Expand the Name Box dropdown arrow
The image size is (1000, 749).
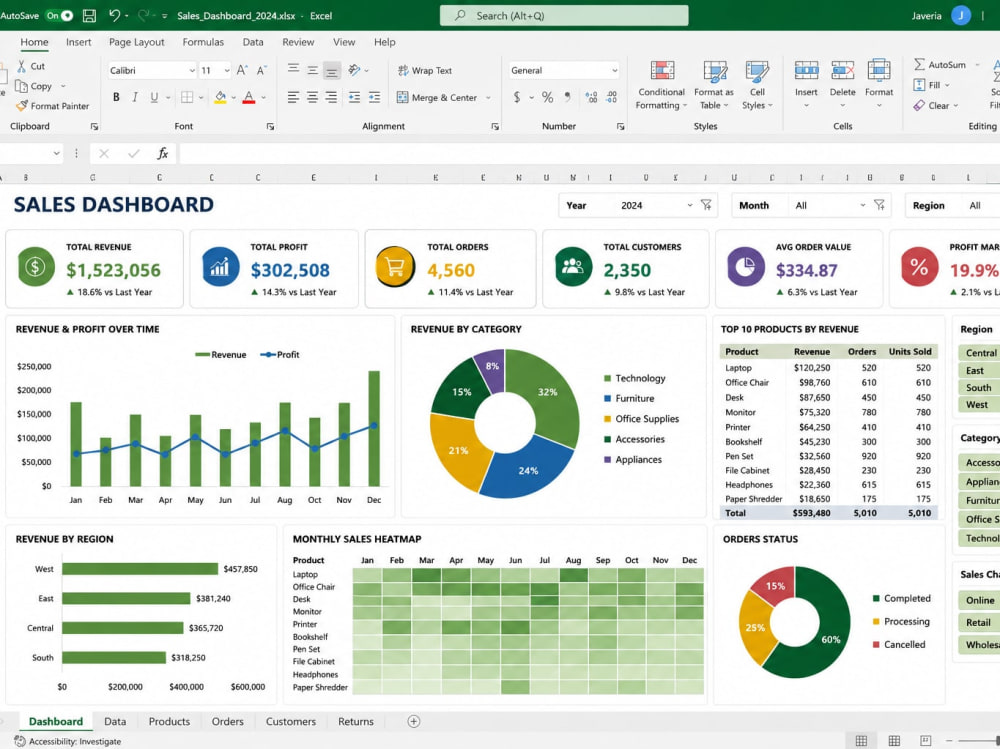click(x=56, y=153)
